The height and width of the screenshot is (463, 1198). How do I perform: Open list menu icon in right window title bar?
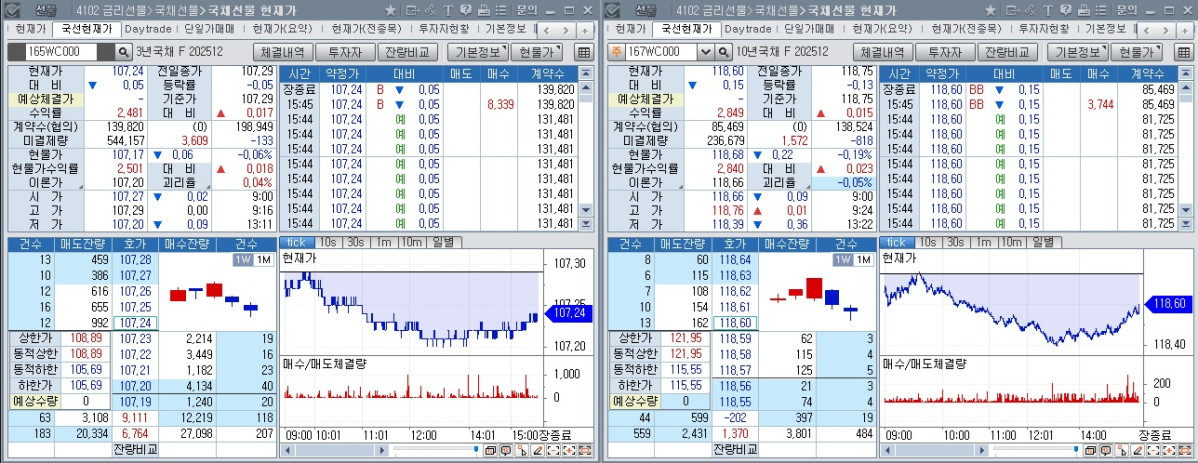point(1100,11)
